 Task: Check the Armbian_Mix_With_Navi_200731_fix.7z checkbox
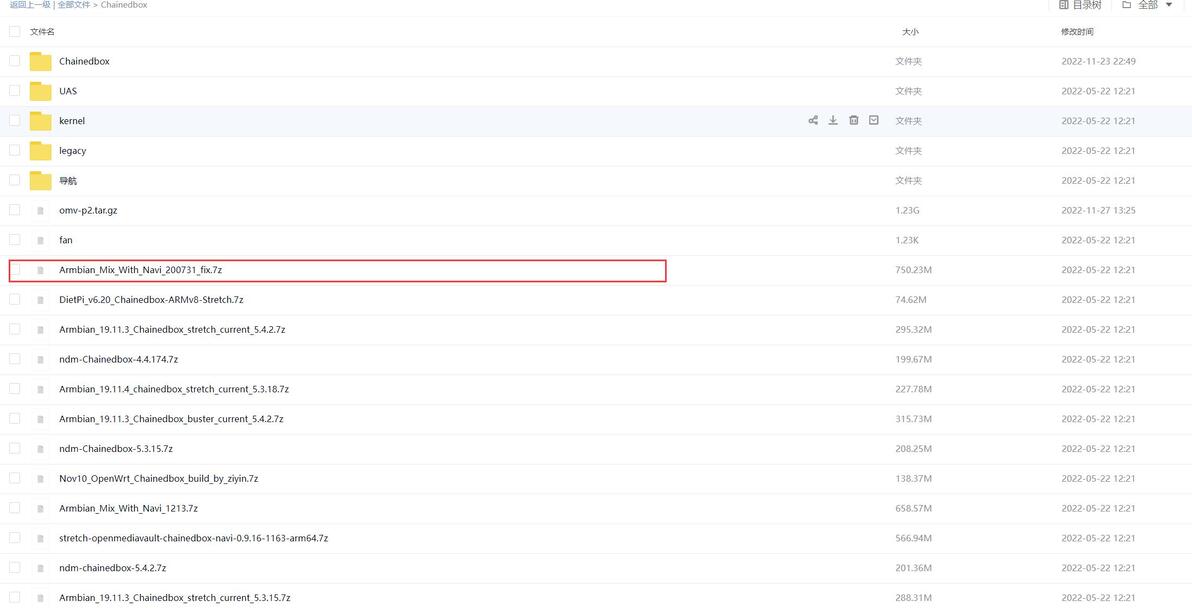14,269
